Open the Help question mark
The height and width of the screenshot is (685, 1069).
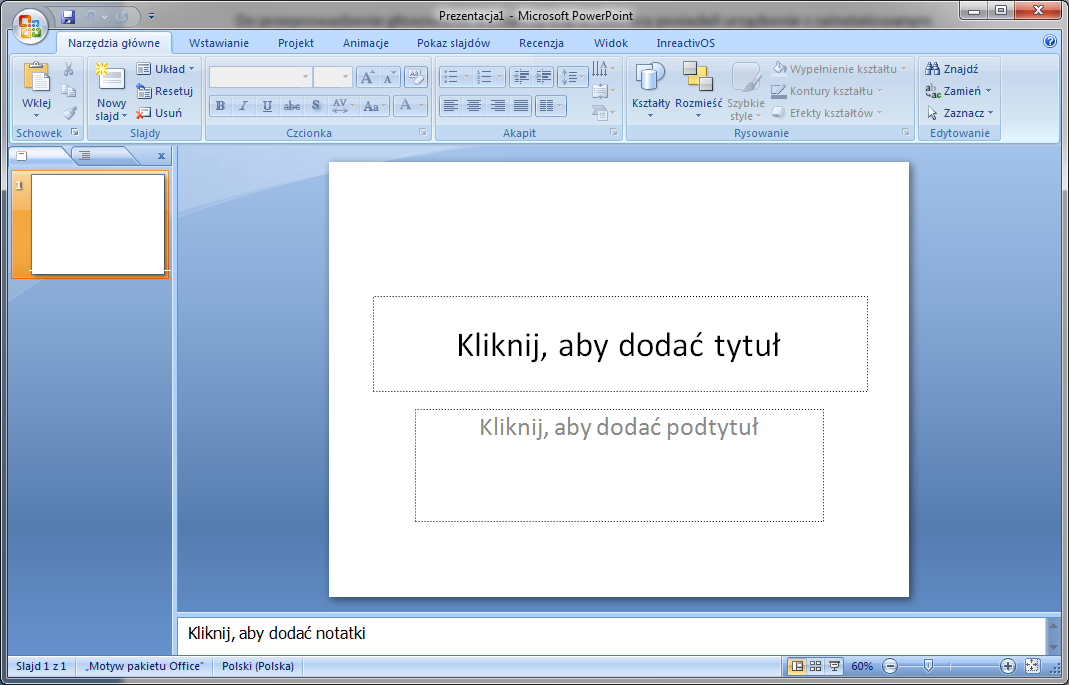click(x=1050, y=42)
